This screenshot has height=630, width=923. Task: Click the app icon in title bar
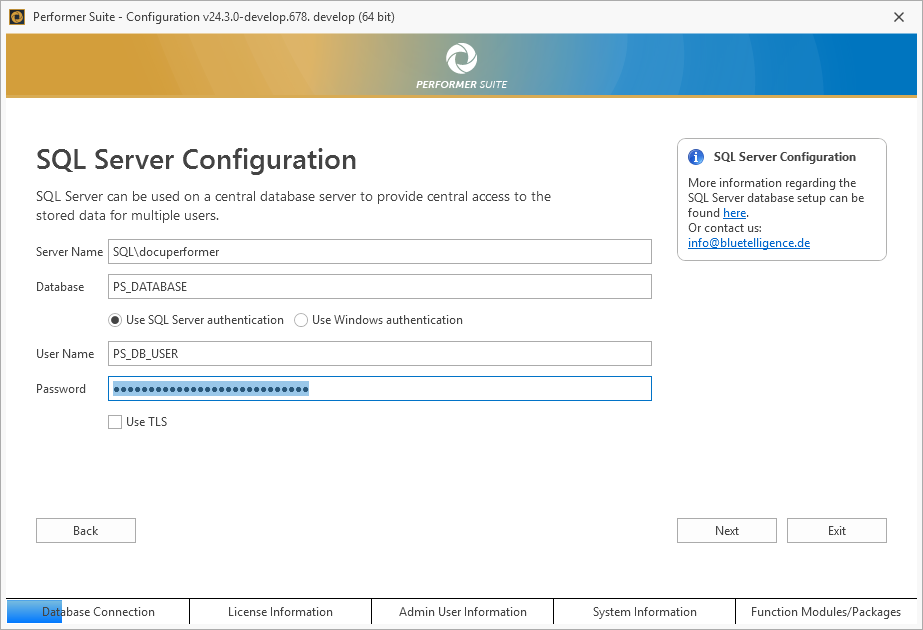tap(16, 16)
